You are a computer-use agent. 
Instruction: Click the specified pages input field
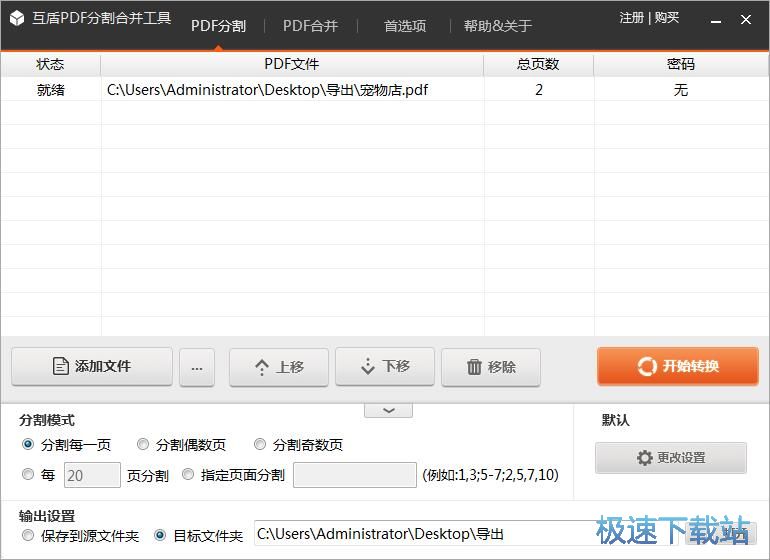355,475
